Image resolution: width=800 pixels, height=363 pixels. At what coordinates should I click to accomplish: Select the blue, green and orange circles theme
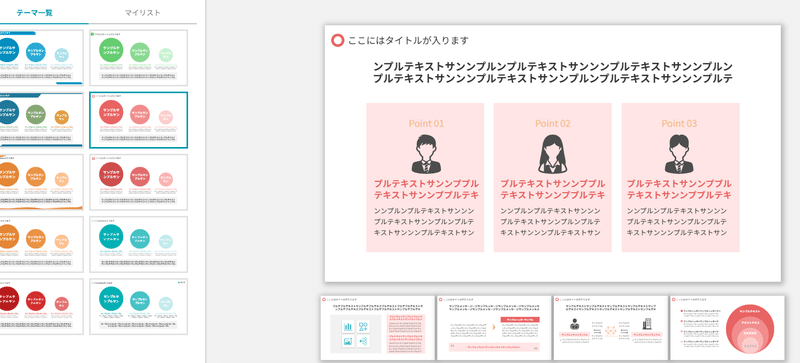point(41,120)
